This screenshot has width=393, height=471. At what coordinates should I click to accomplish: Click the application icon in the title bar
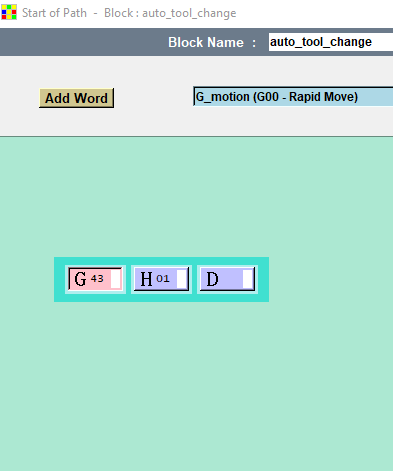coord(9,12)
